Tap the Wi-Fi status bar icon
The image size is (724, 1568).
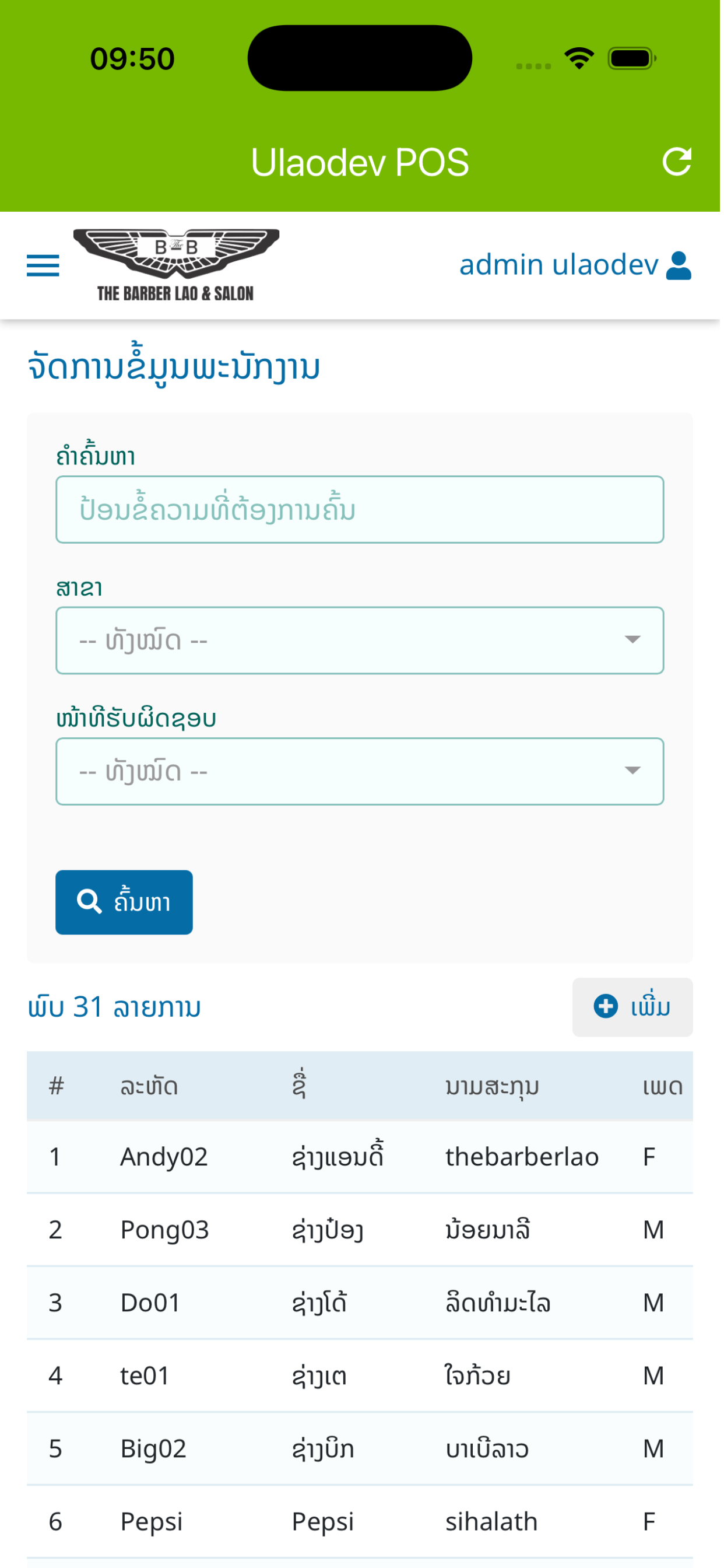click(x=582, y=58)
